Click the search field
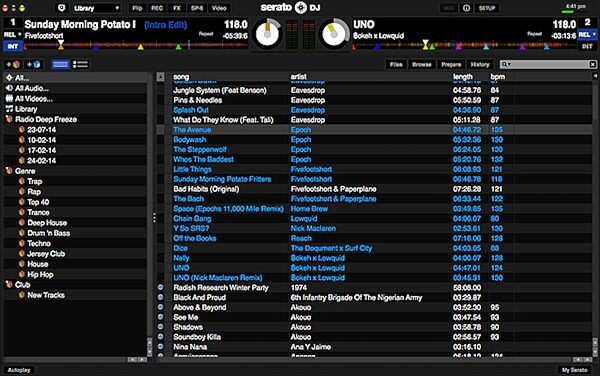This screenshot has height=376, width=600. pos(549,64)
